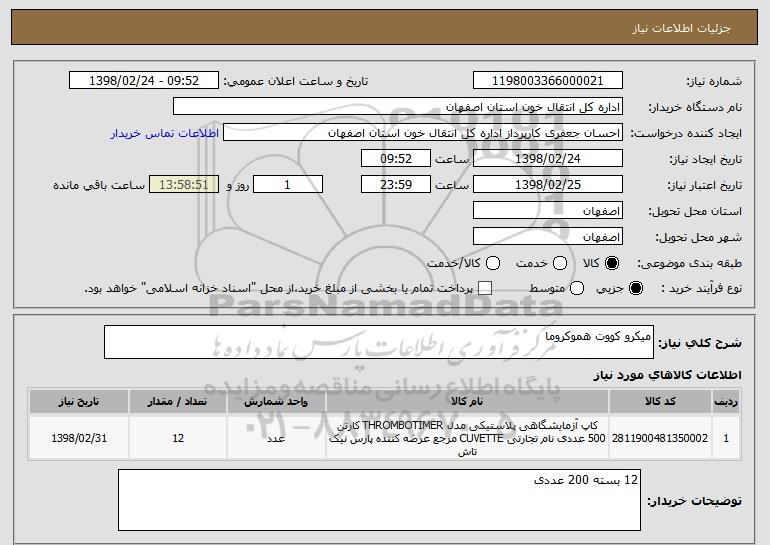
Task: Click the remaining days field showing 1
Action: [x=288, y=185]
